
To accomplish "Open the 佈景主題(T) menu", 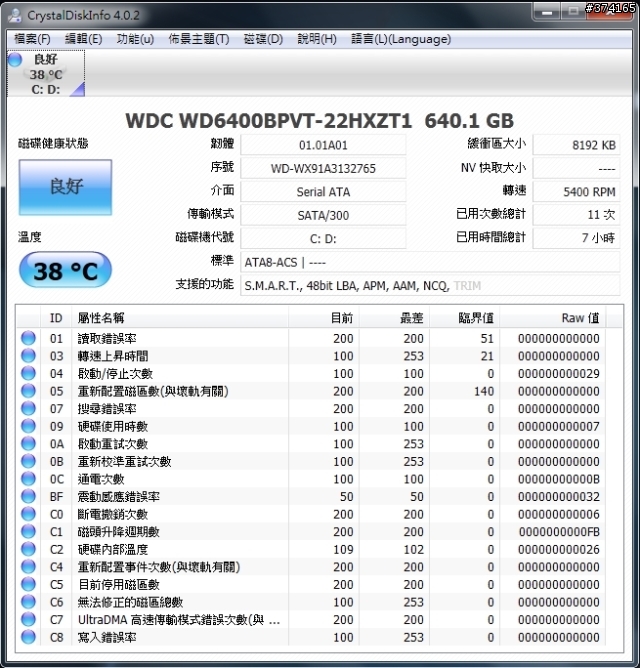I will click(x=199, y=39).
